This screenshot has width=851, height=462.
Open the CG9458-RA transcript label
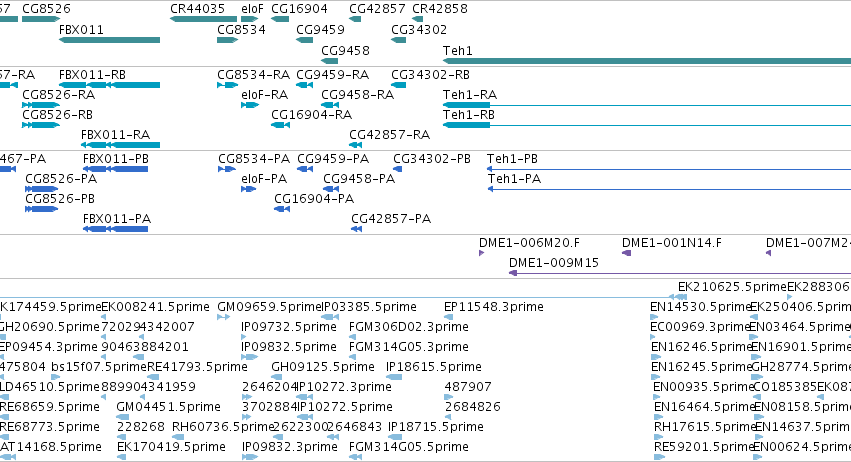pyautogui.click(x=358, y=95)
